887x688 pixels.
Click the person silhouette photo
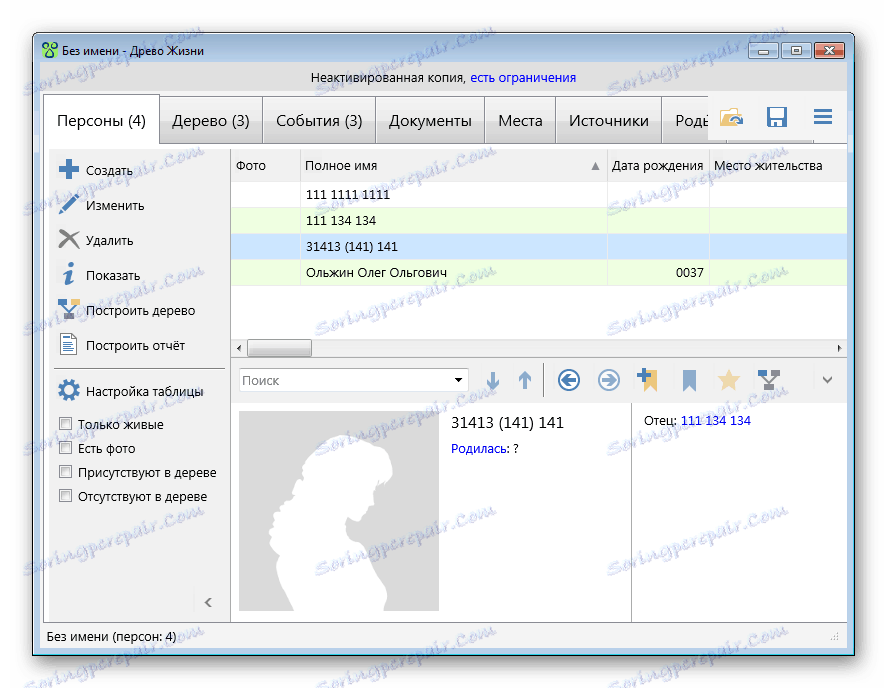[x=339, y=511]
